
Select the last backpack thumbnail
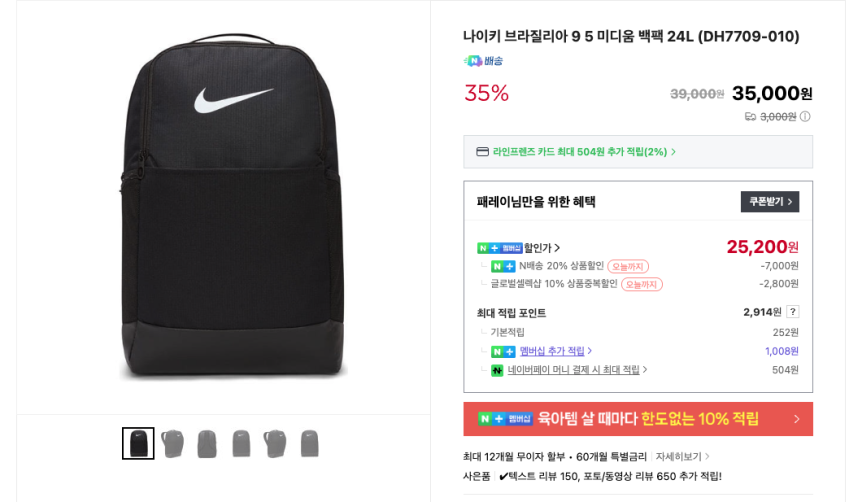(309, 443)
